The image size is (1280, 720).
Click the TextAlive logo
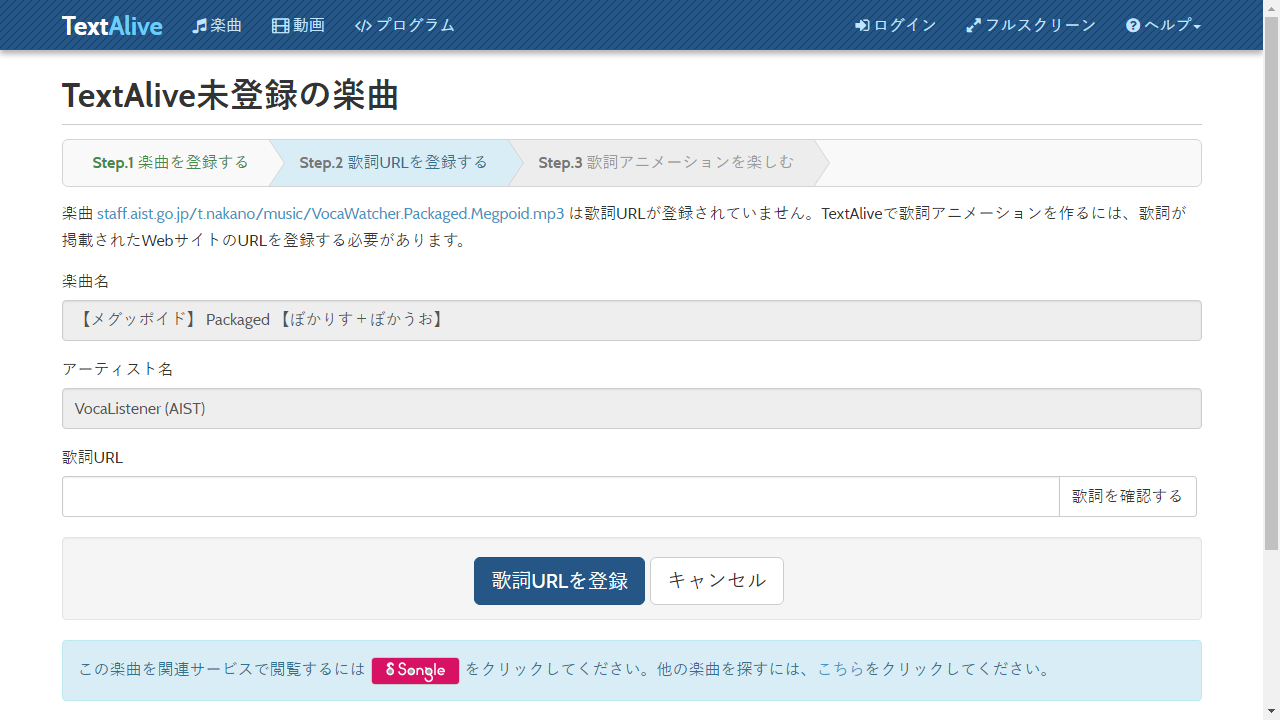tap(112, 25)
